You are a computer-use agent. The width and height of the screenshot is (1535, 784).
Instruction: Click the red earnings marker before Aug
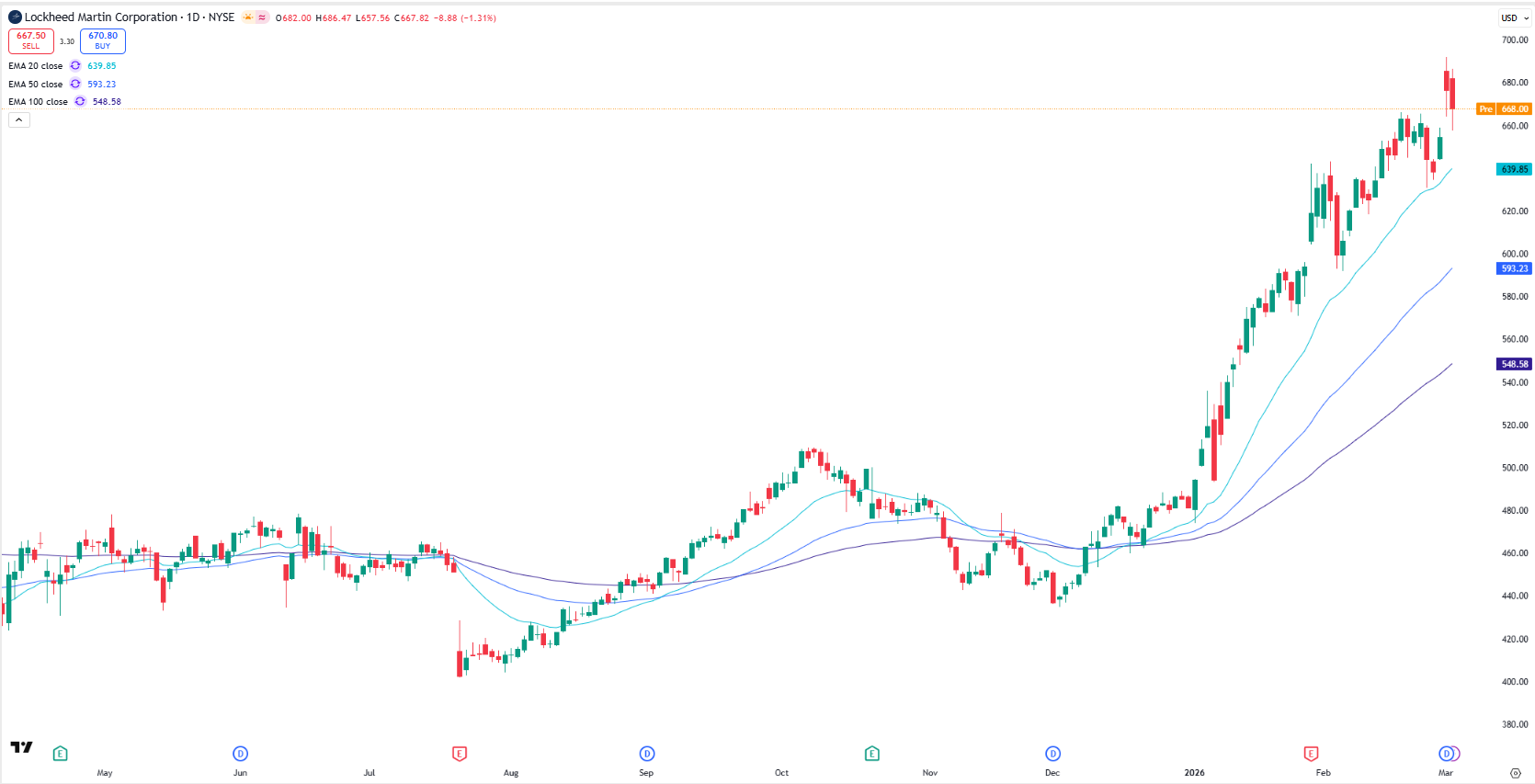tap(460, 754)
